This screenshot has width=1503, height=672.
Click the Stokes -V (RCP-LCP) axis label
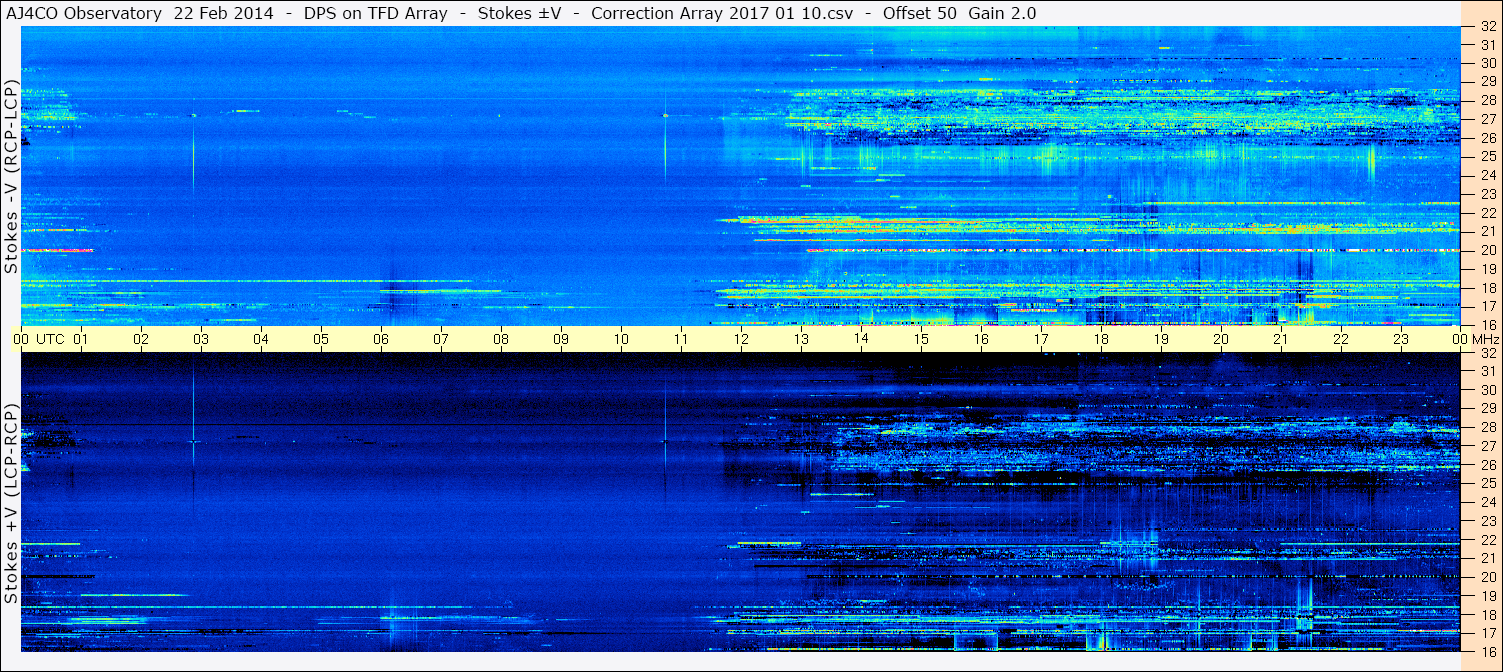(12, 177)
